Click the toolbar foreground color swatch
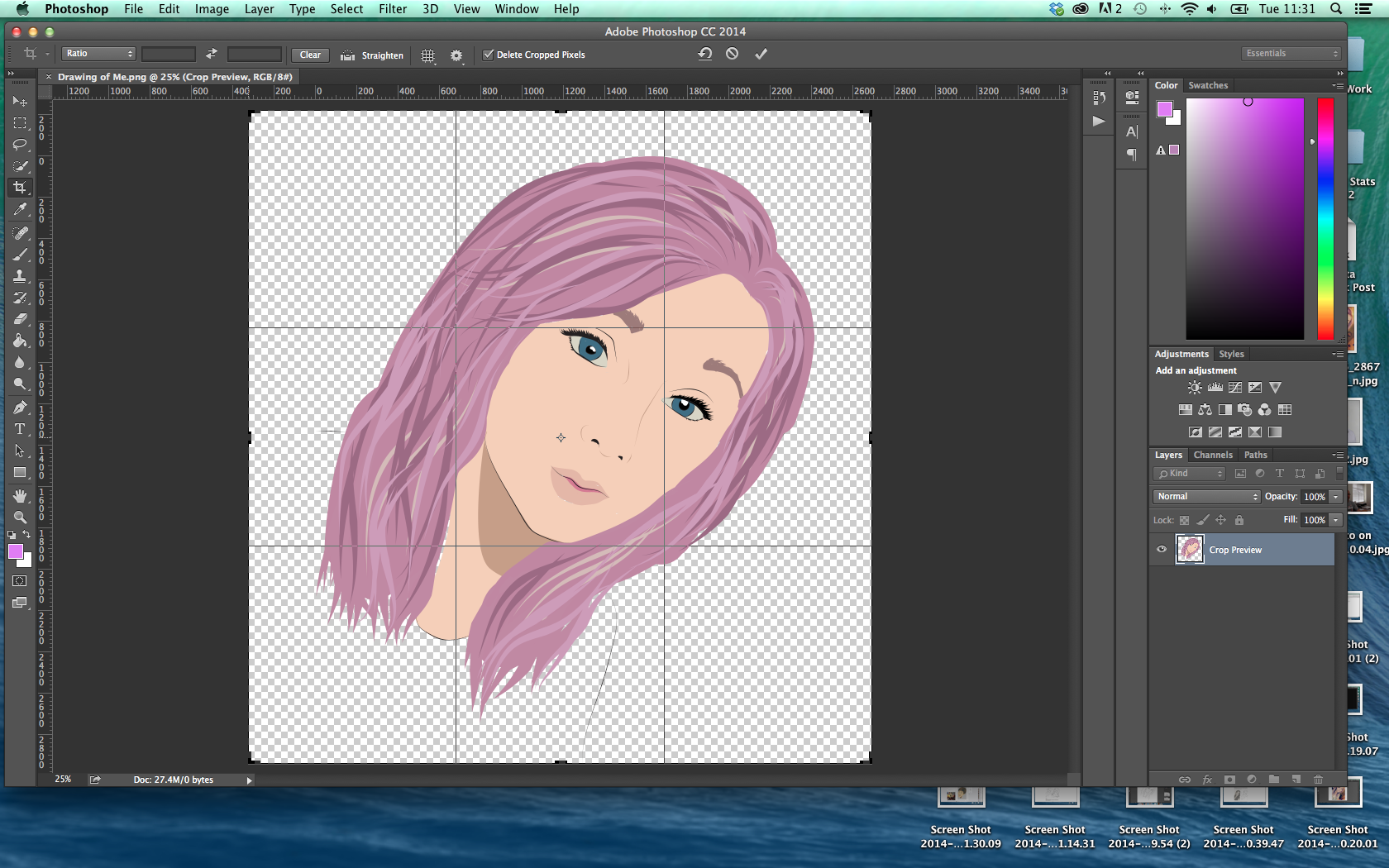Viewport: 1389px width, 868px height. pyautogui.click(x=16, y=552)
